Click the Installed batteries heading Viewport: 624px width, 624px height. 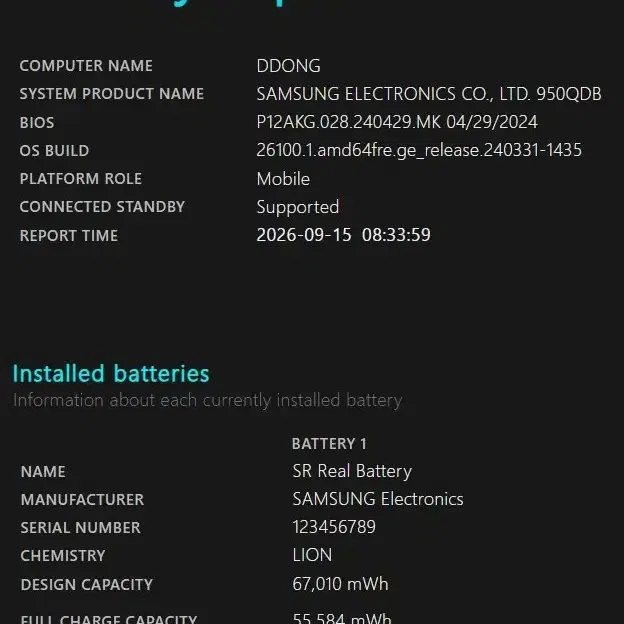111,374
